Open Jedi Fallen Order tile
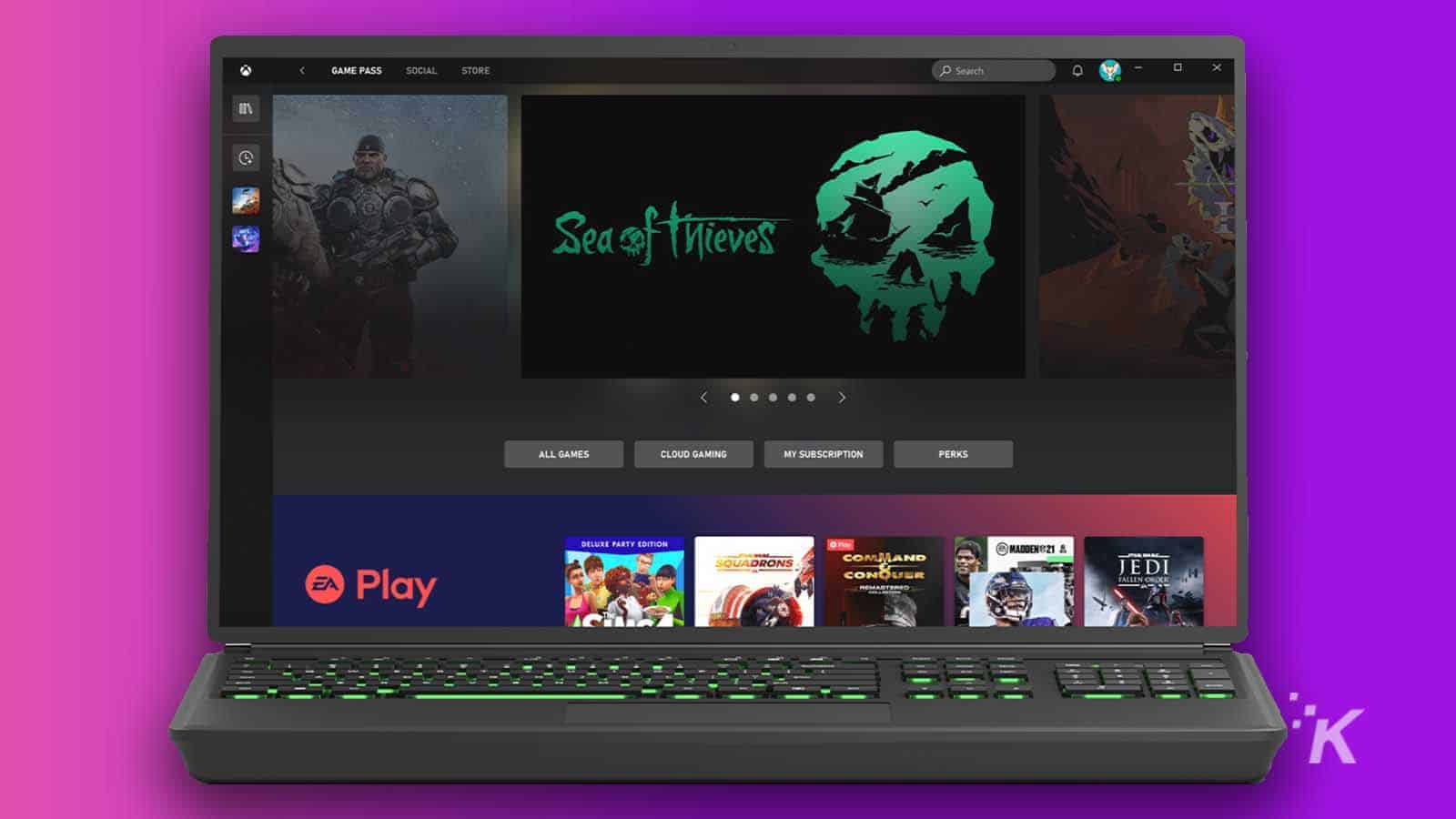The width and height of the screenshot is (1456, 819). point(1144,581)
